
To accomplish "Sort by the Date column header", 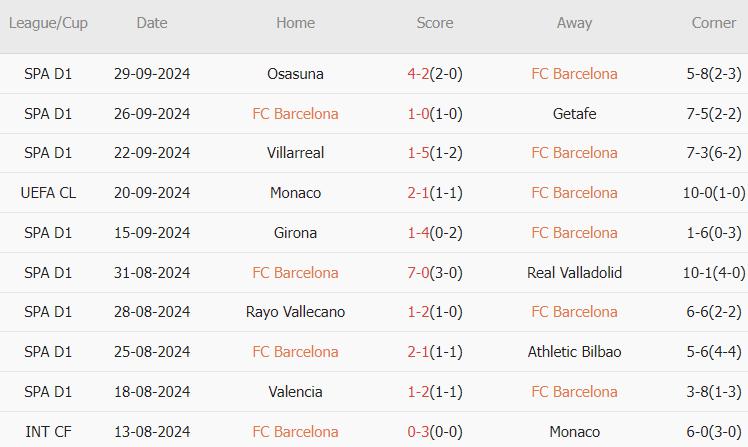I will point(152,23).
